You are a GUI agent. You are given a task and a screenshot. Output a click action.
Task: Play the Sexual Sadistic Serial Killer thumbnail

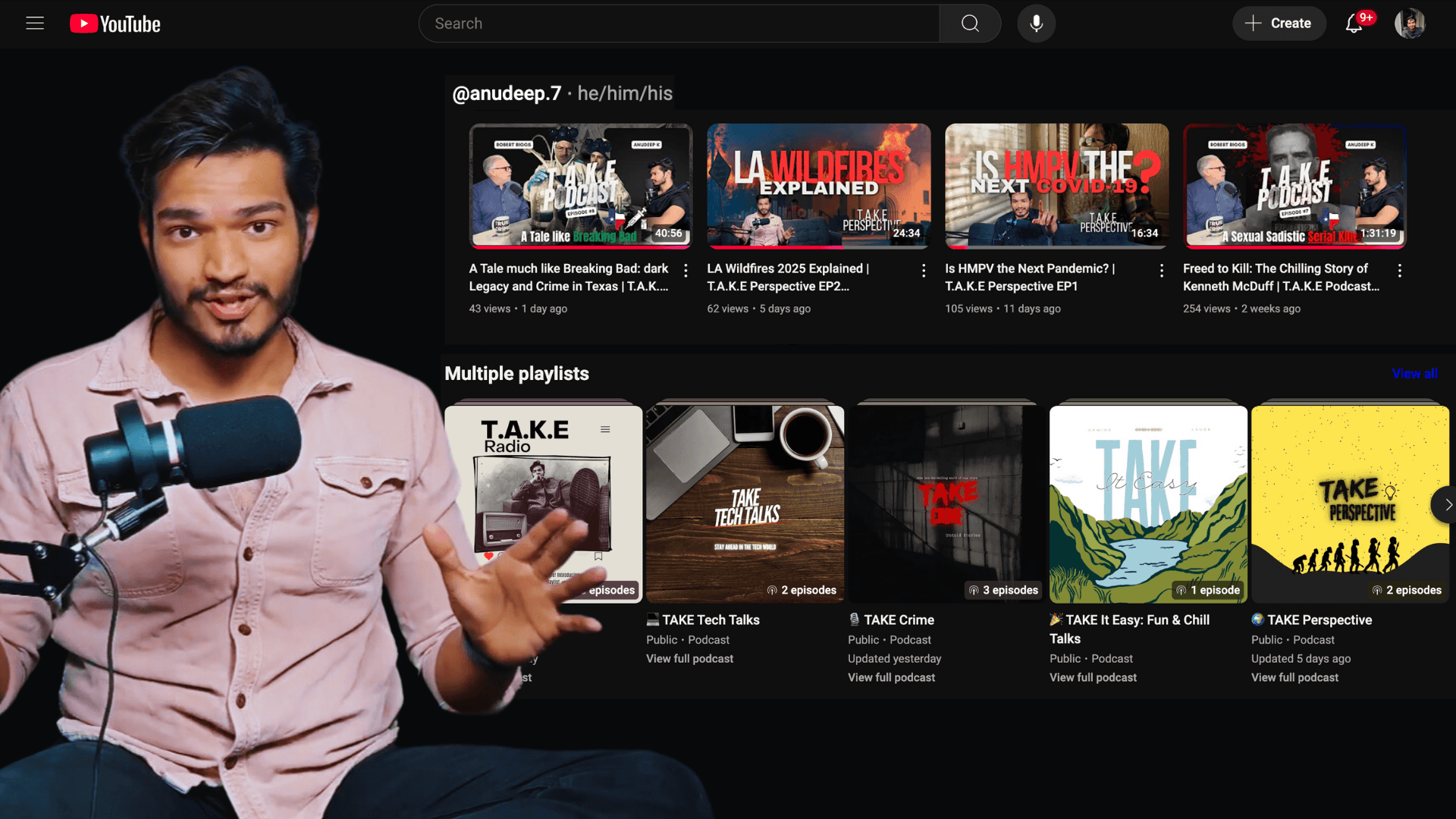(x=1295, y=186)
